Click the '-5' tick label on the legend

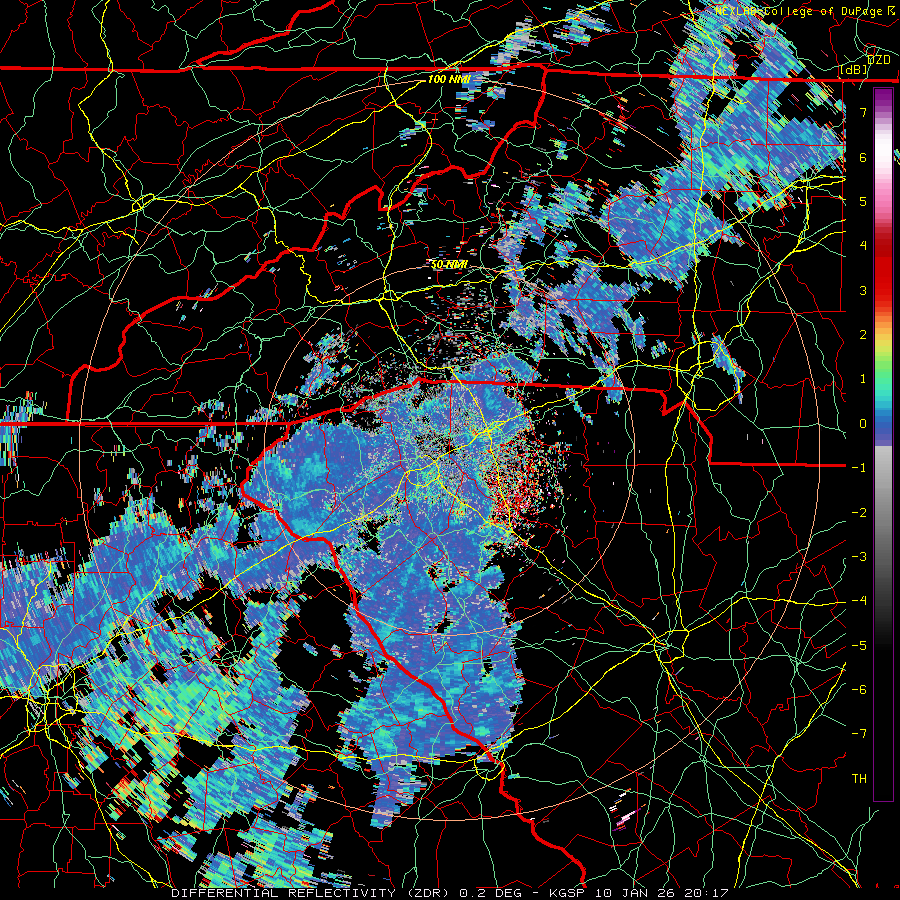859,646
